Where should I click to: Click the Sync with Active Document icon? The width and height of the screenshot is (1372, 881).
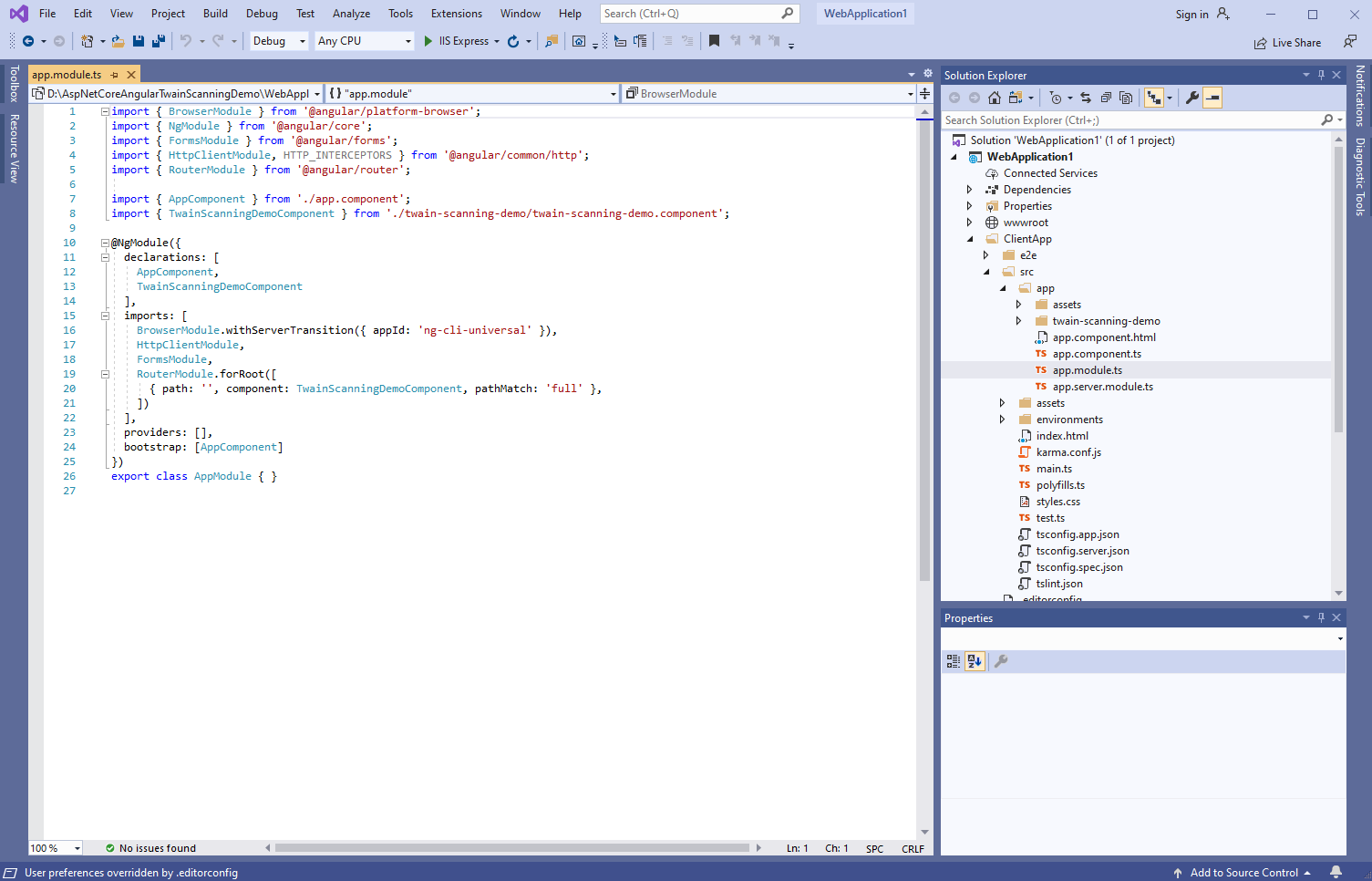click(x=1086, y=98)
